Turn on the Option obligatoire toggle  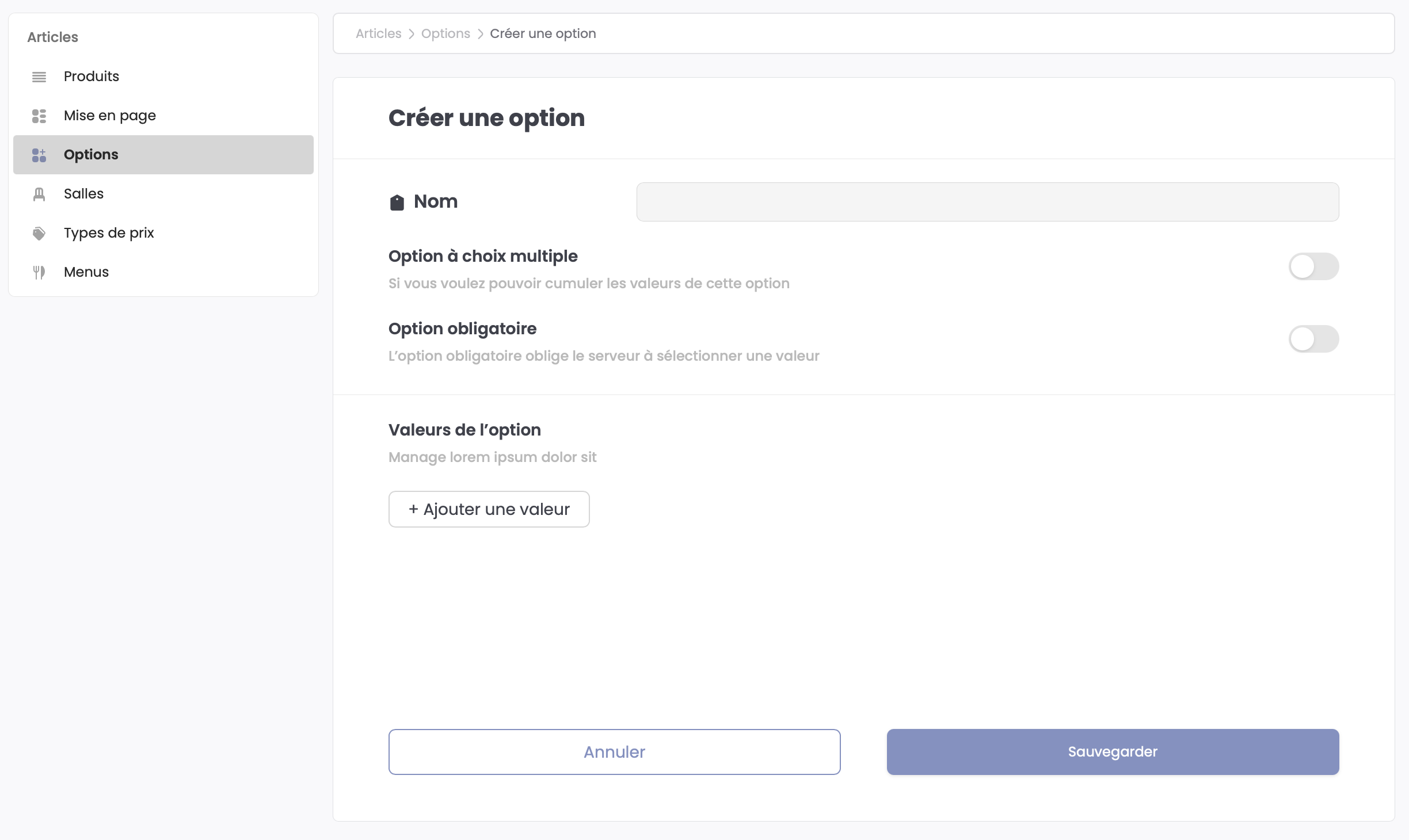click(1313, 339)
